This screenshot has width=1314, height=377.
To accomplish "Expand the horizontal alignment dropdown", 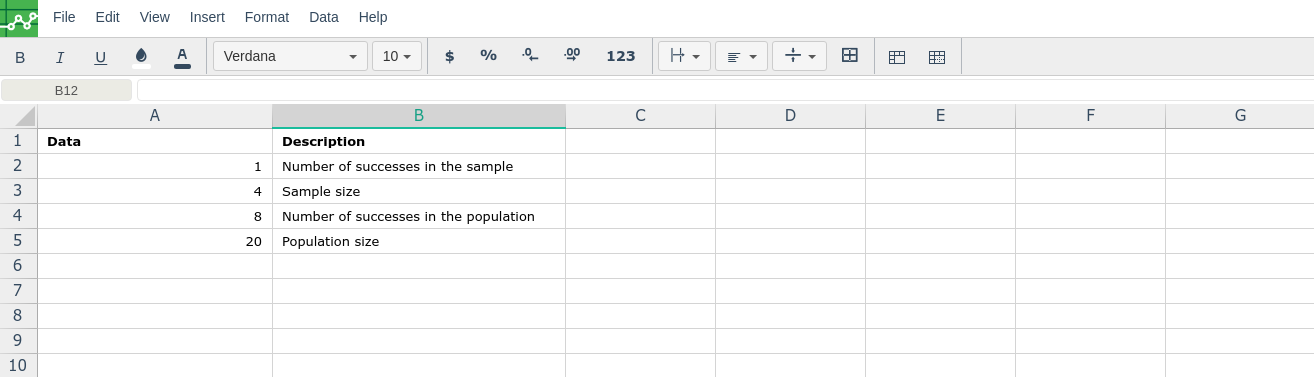I will coord(741,56).
